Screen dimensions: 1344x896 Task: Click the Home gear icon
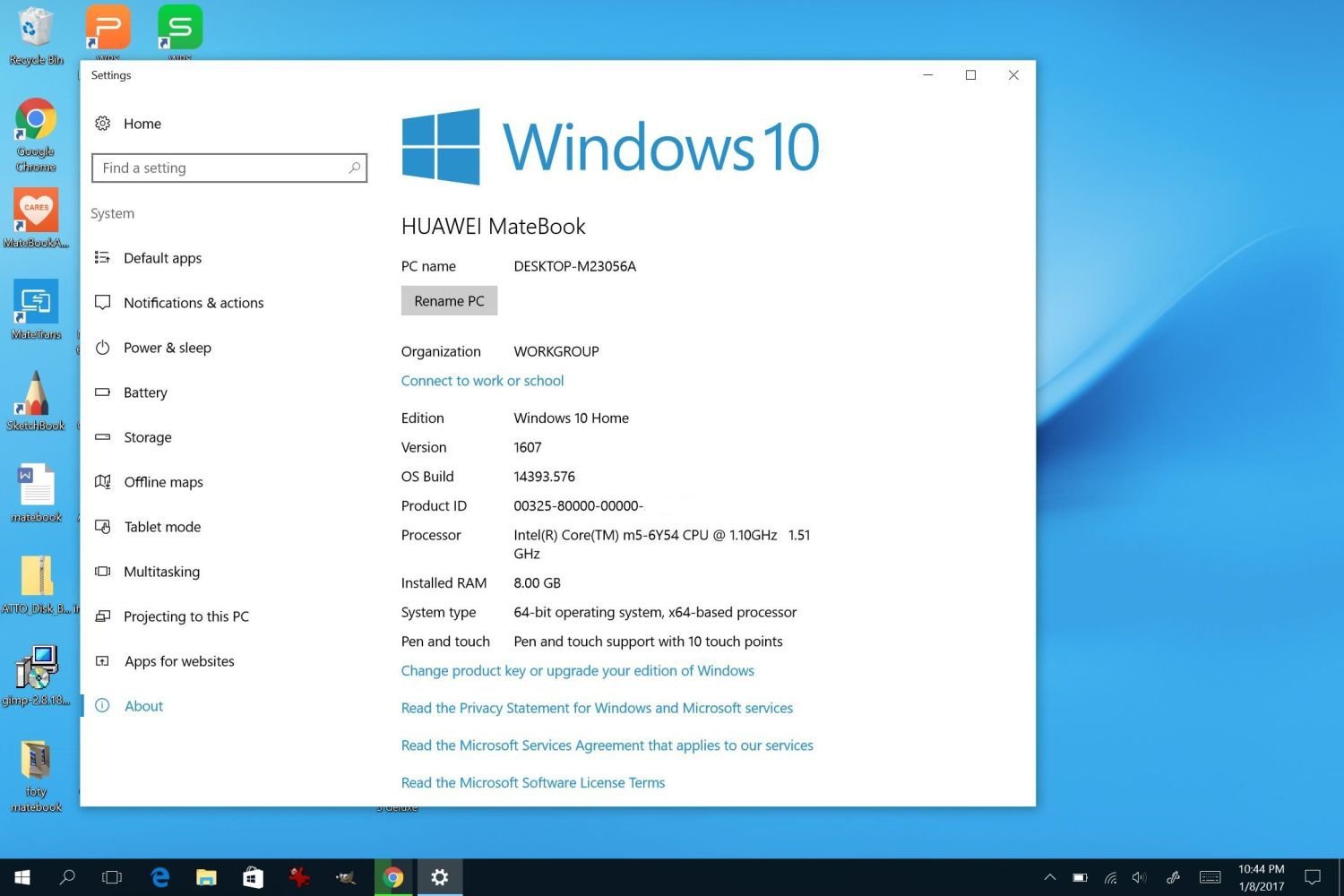(103, 124)
